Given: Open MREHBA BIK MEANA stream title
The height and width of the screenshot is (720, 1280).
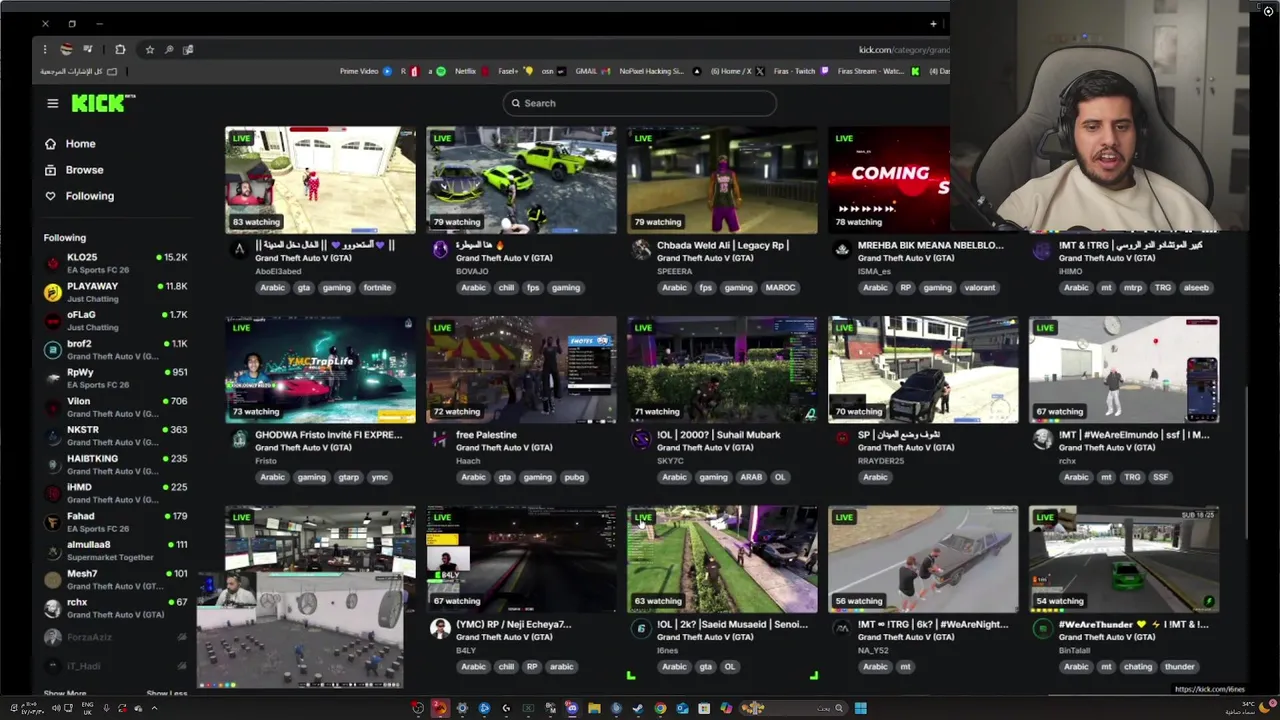Looking at the screenshot, I should (x=930, y=245).
